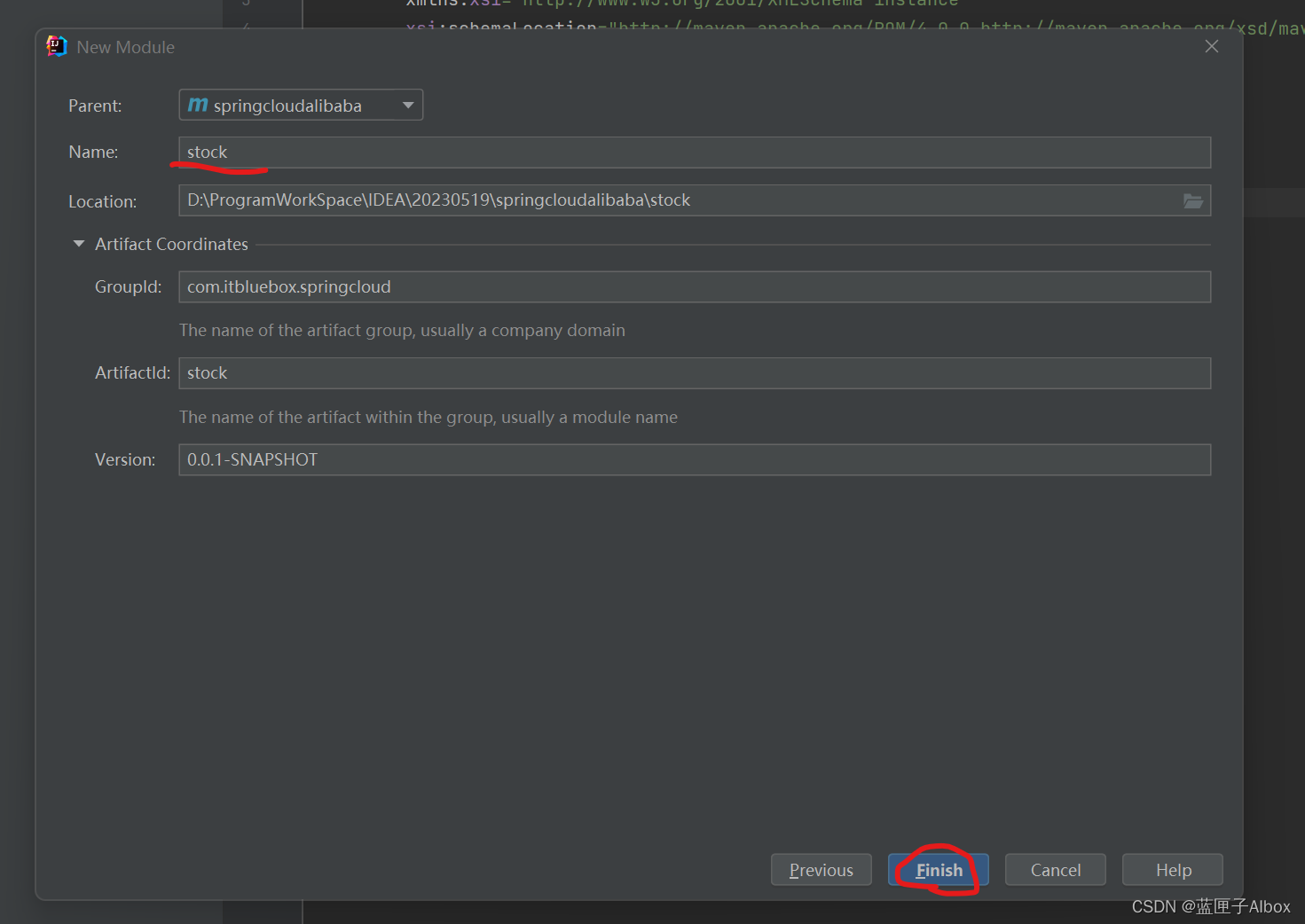Click the 'Parent:' label

click(95, 106)
